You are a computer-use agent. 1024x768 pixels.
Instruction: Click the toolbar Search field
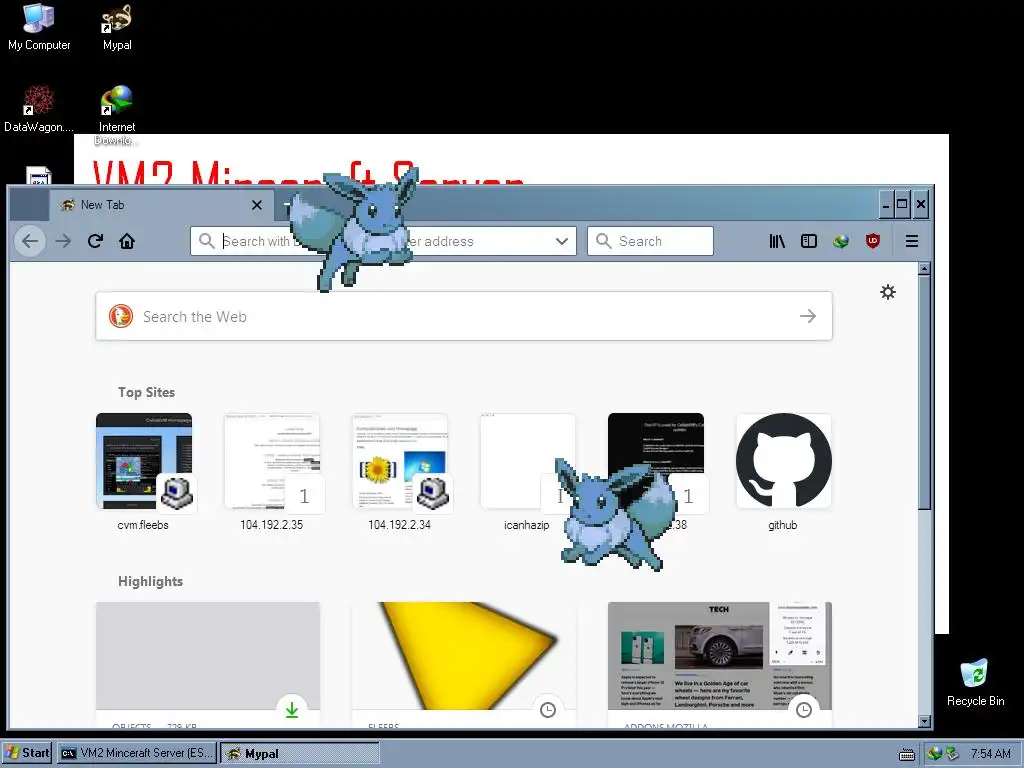pos(650,241)
